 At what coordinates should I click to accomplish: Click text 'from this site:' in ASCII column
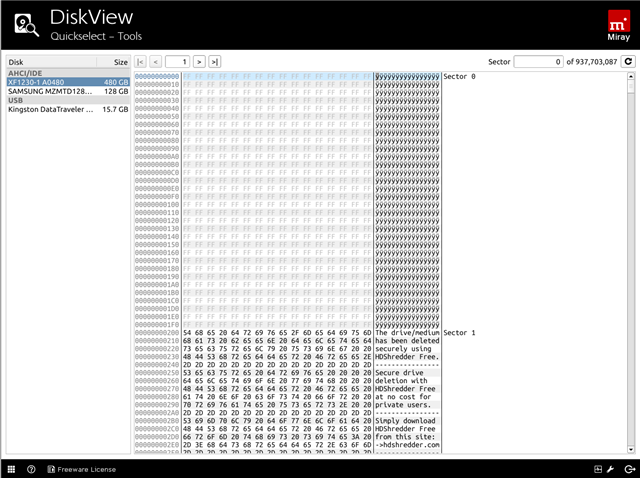point(405,437)
